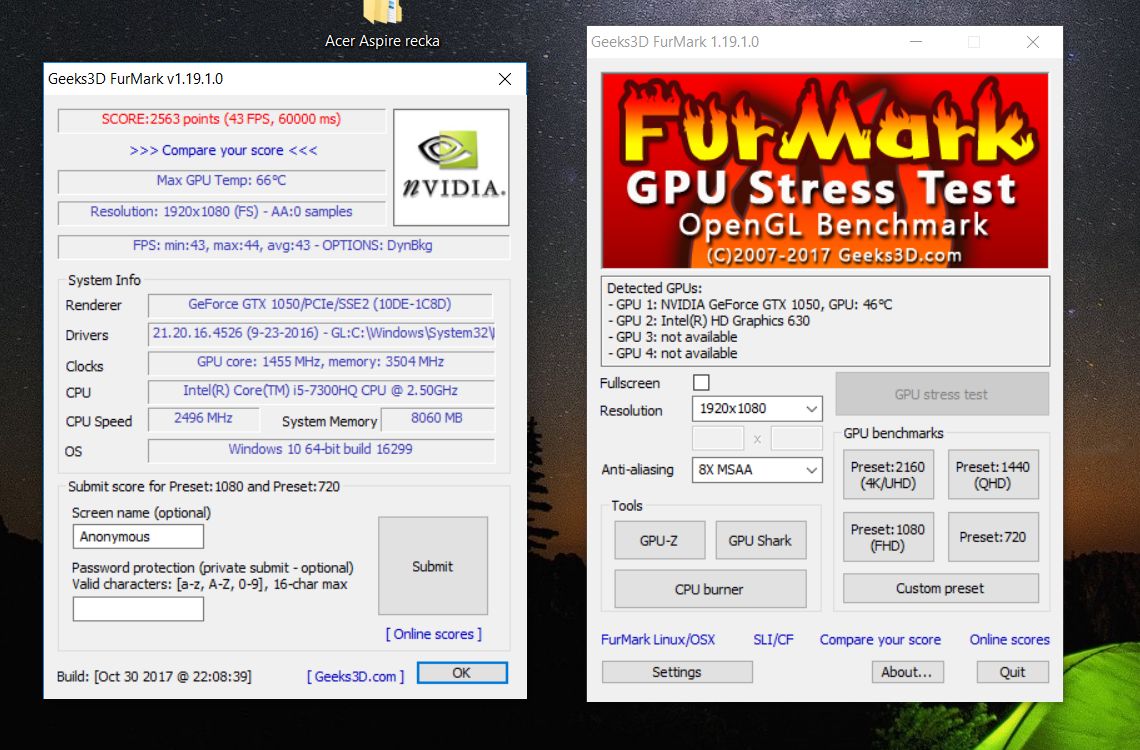Run the Preset:720 benchmark
Image resolution: width=1140 pixels, height=750 pixels.
point(992,537)
